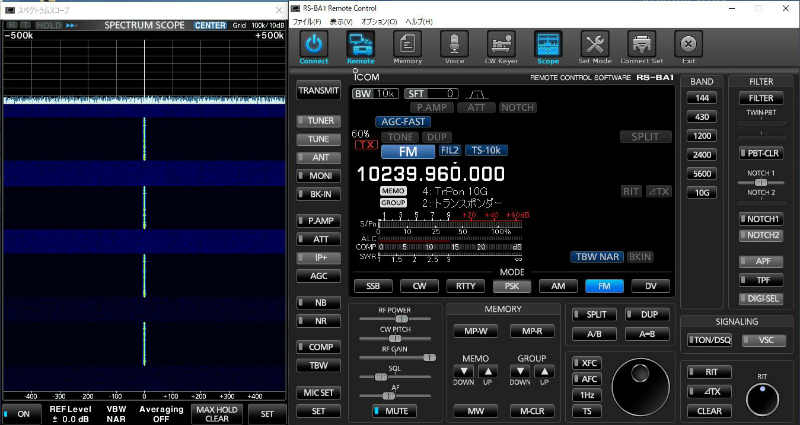Select SSB mode
This screenshot has height=425, width=800.
point(373,286)
